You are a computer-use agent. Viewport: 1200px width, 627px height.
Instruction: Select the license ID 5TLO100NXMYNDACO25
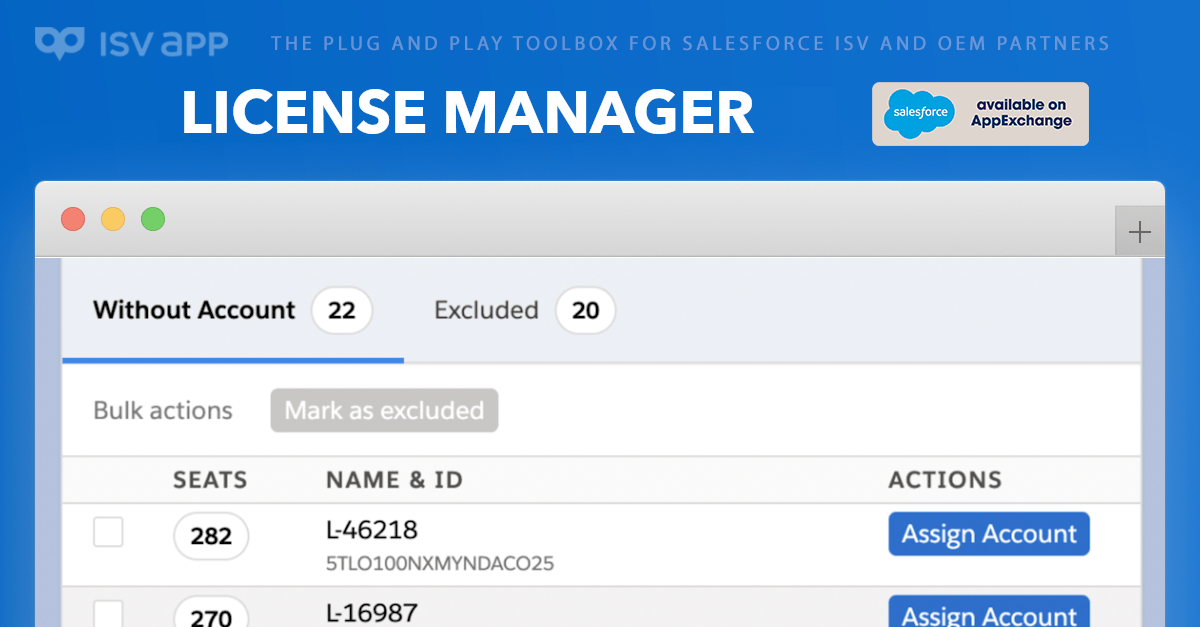[x=440, y=564]
